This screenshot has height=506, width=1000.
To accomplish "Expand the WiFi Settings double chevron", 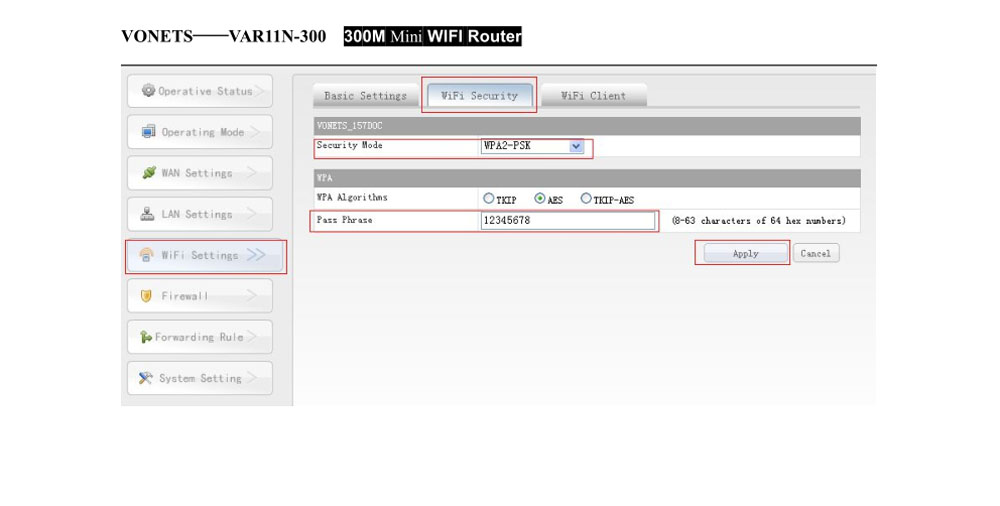I will coord(256,255).
